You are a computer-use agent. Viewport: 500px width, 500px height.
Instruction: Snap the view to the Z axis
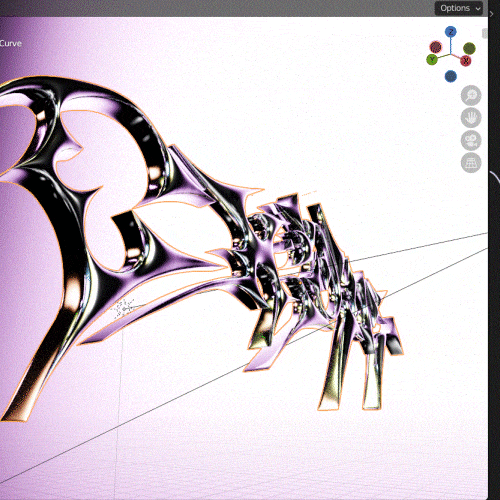click(451, 32)
